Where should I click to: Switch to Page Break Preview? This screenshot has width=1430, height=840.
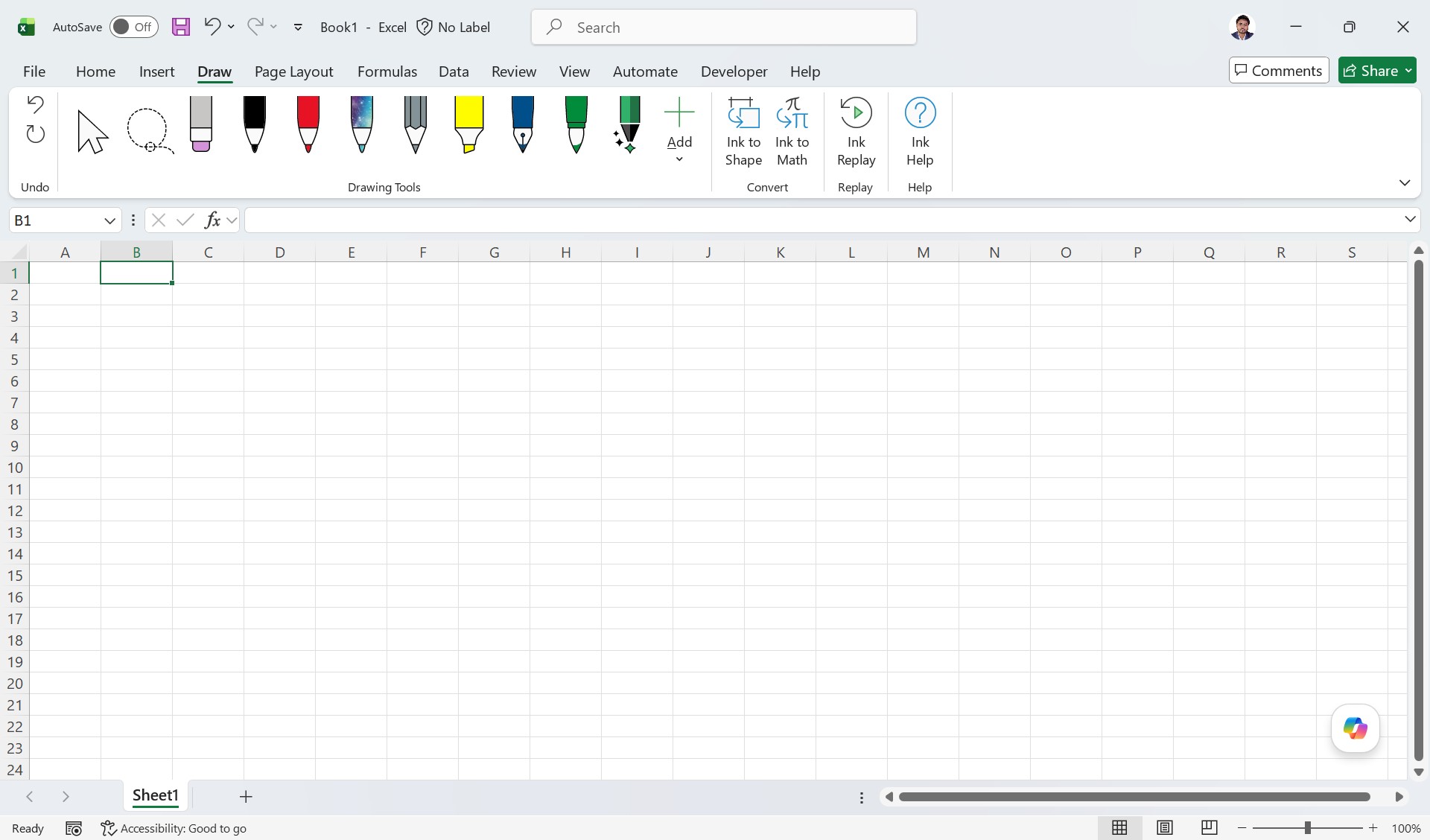[x=1210, y=827]
